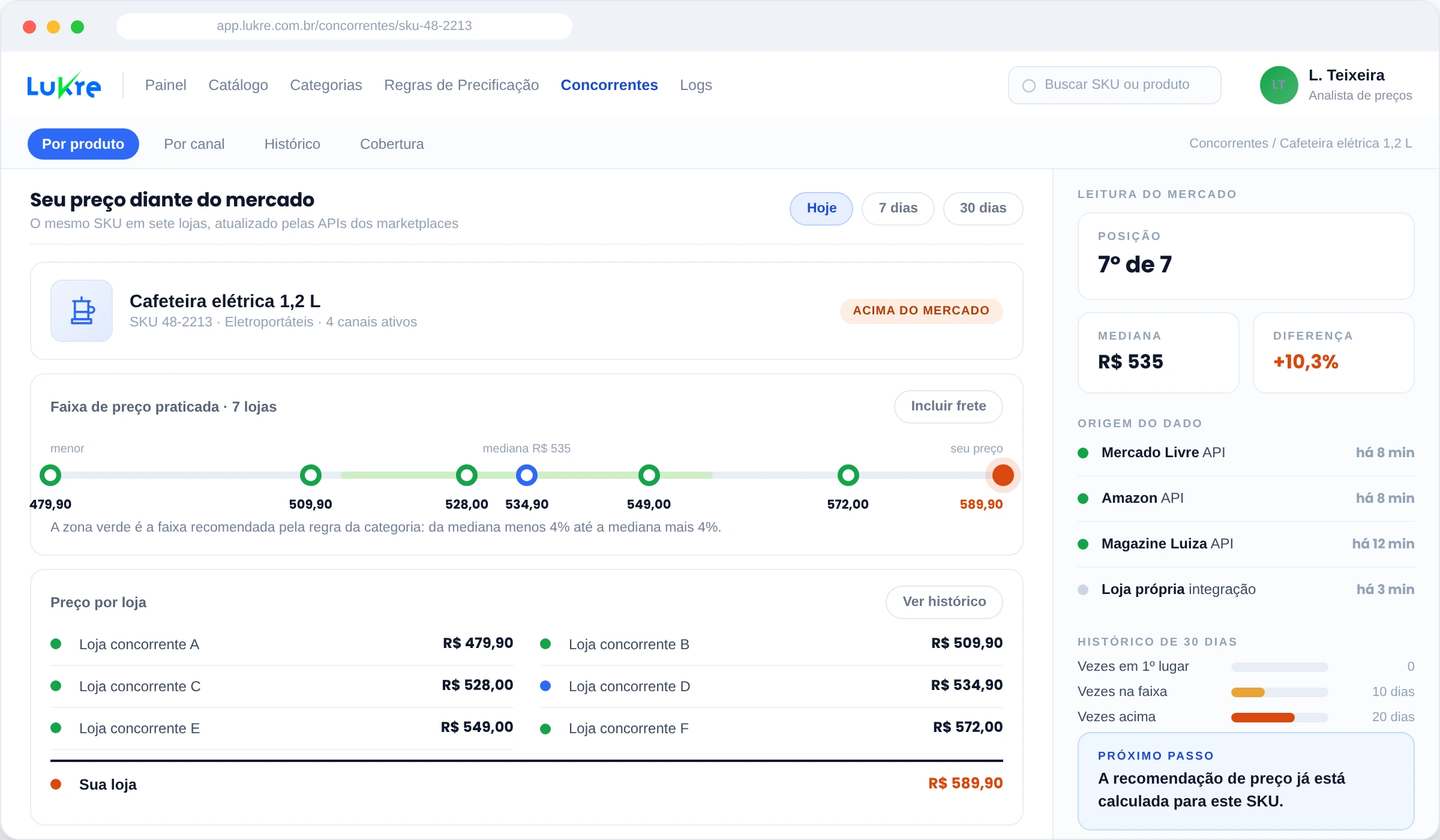Image resolution: width=1440 pixels, height=840 pixels.
Task: Switch period to 7 dias
Action: point(898,208)
